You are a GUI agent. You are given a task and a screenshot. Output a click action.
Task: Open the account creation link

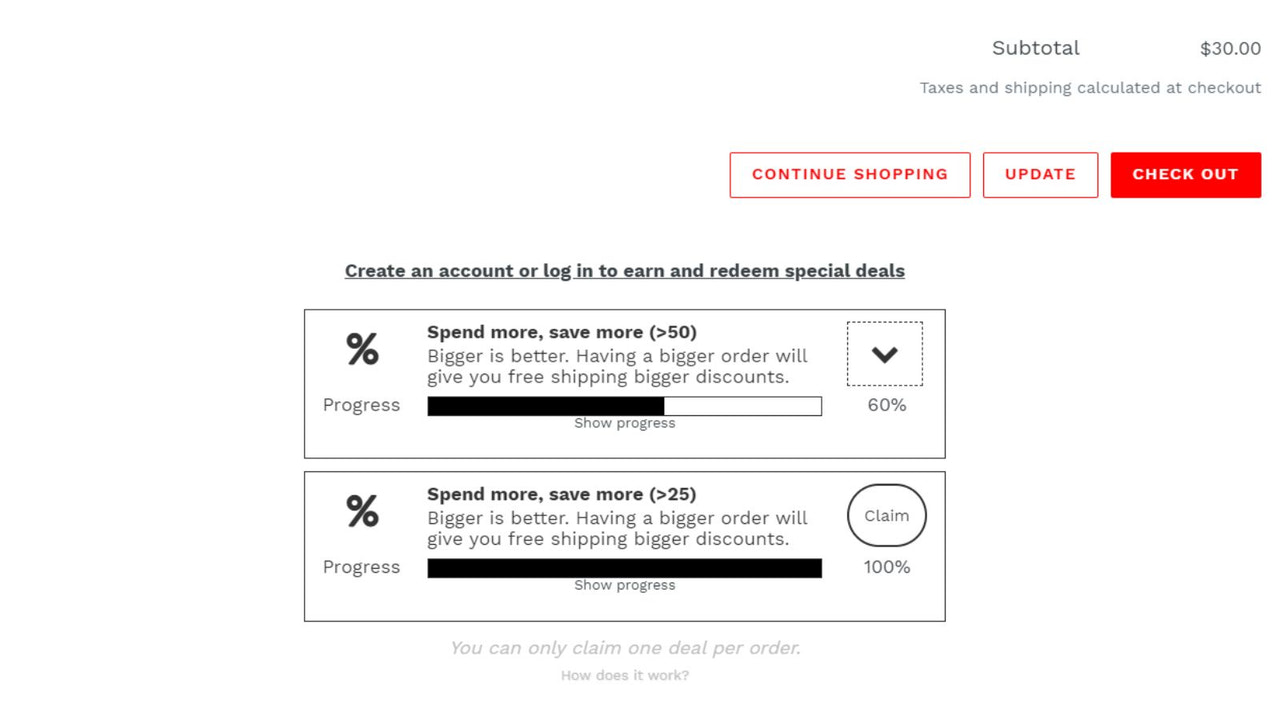[x=624, y=270]
